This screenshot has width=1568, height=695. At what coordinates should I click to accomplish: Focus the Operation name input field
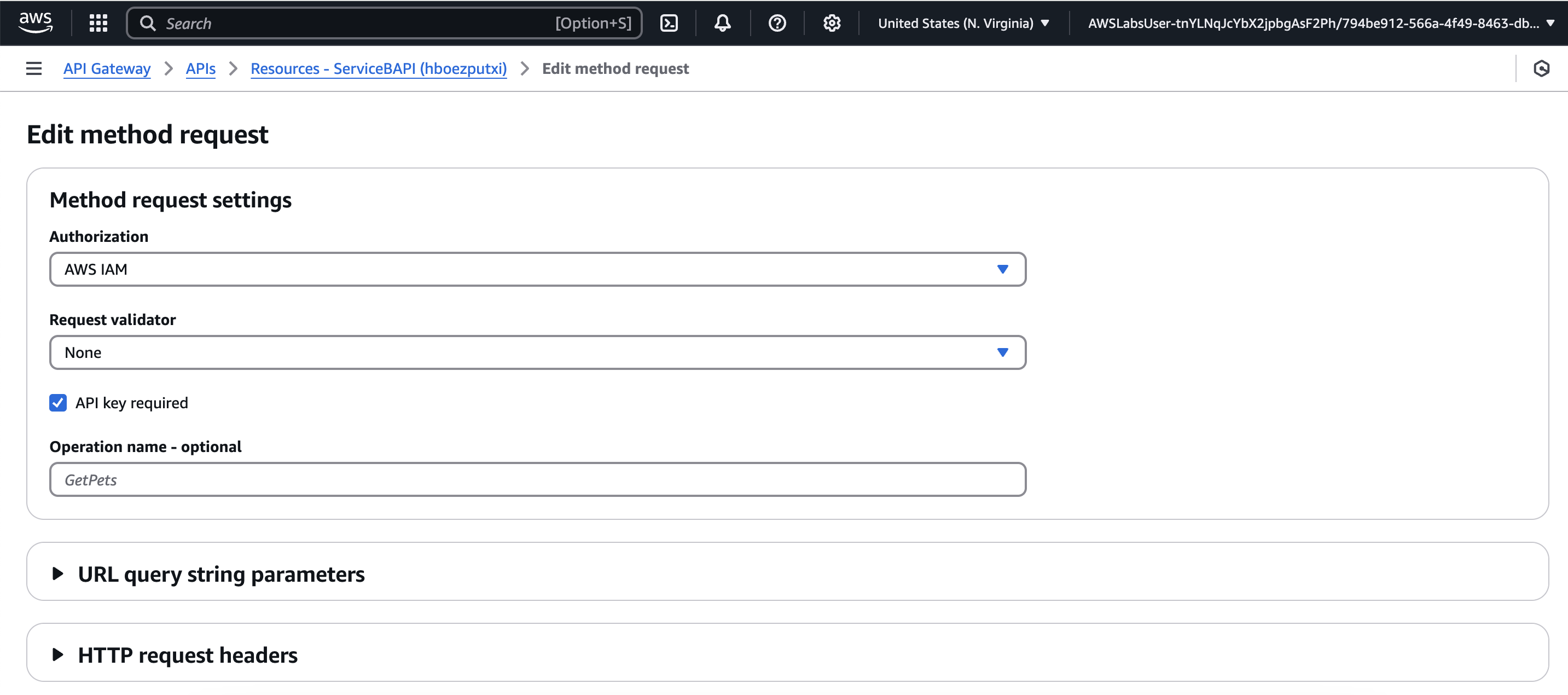point(537,480)
